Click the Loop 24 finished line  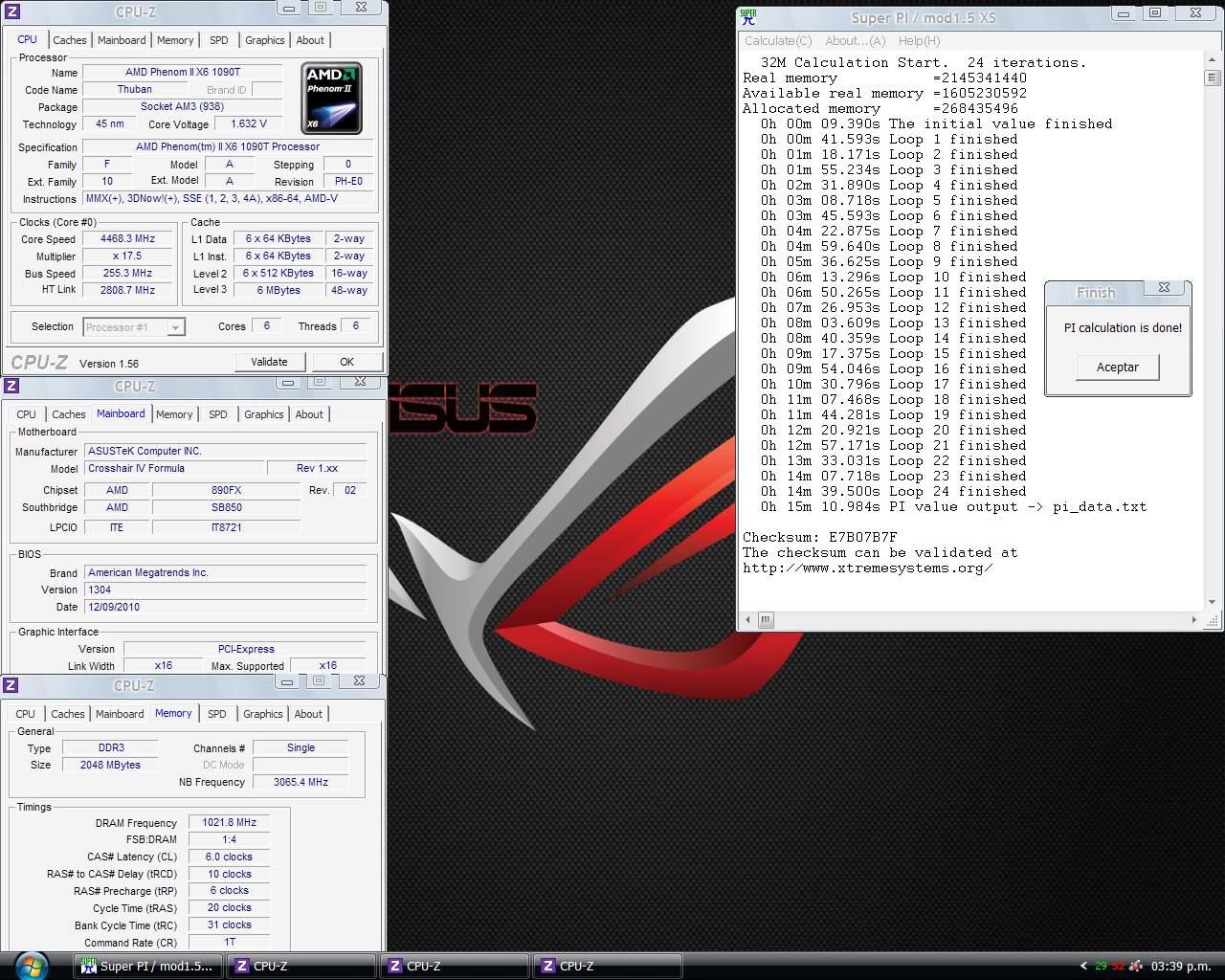point(894,492)
